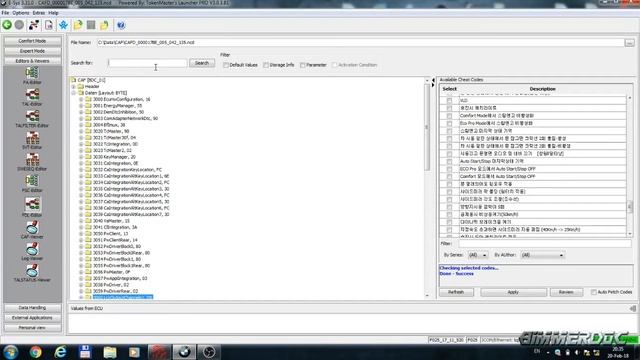This screenshot has width=640, height=360.
Task: Open the file explorer taskbar icon
Action: point(110,352)
